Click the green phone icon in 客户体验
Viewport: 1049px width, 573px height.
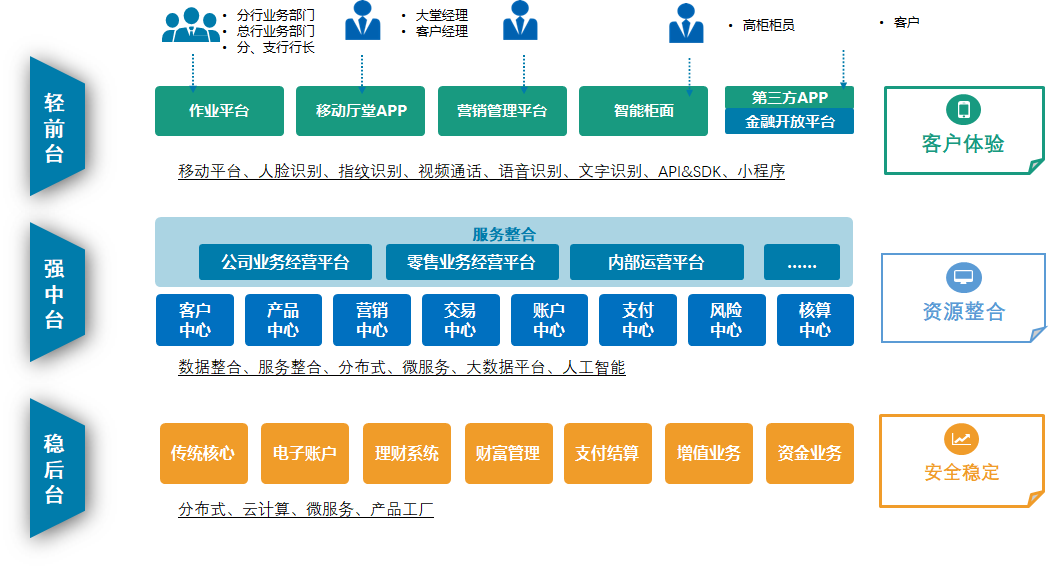tap(963, 110)
